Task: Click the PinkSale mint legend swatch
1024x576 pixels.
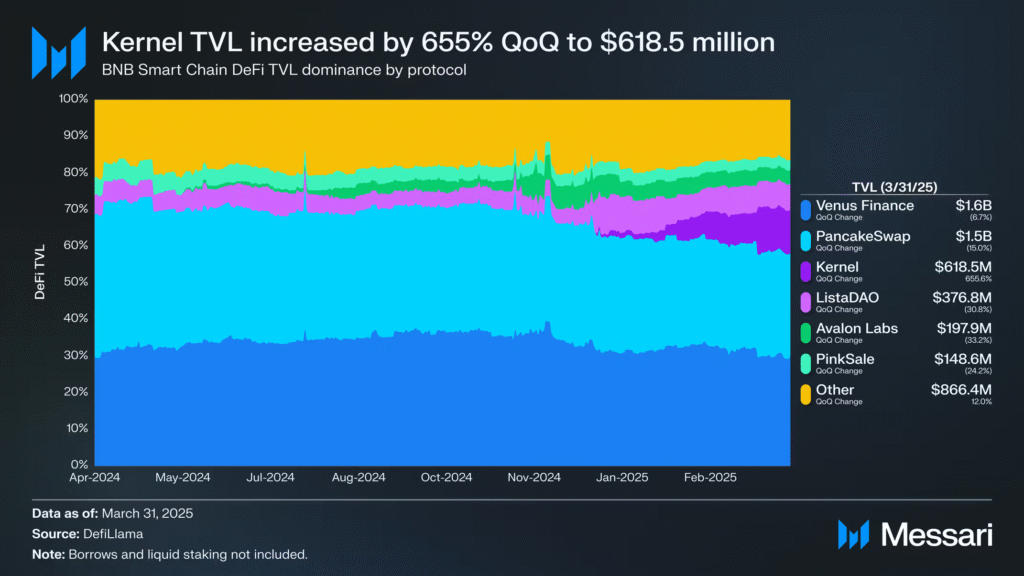Action: click(806, 363)
